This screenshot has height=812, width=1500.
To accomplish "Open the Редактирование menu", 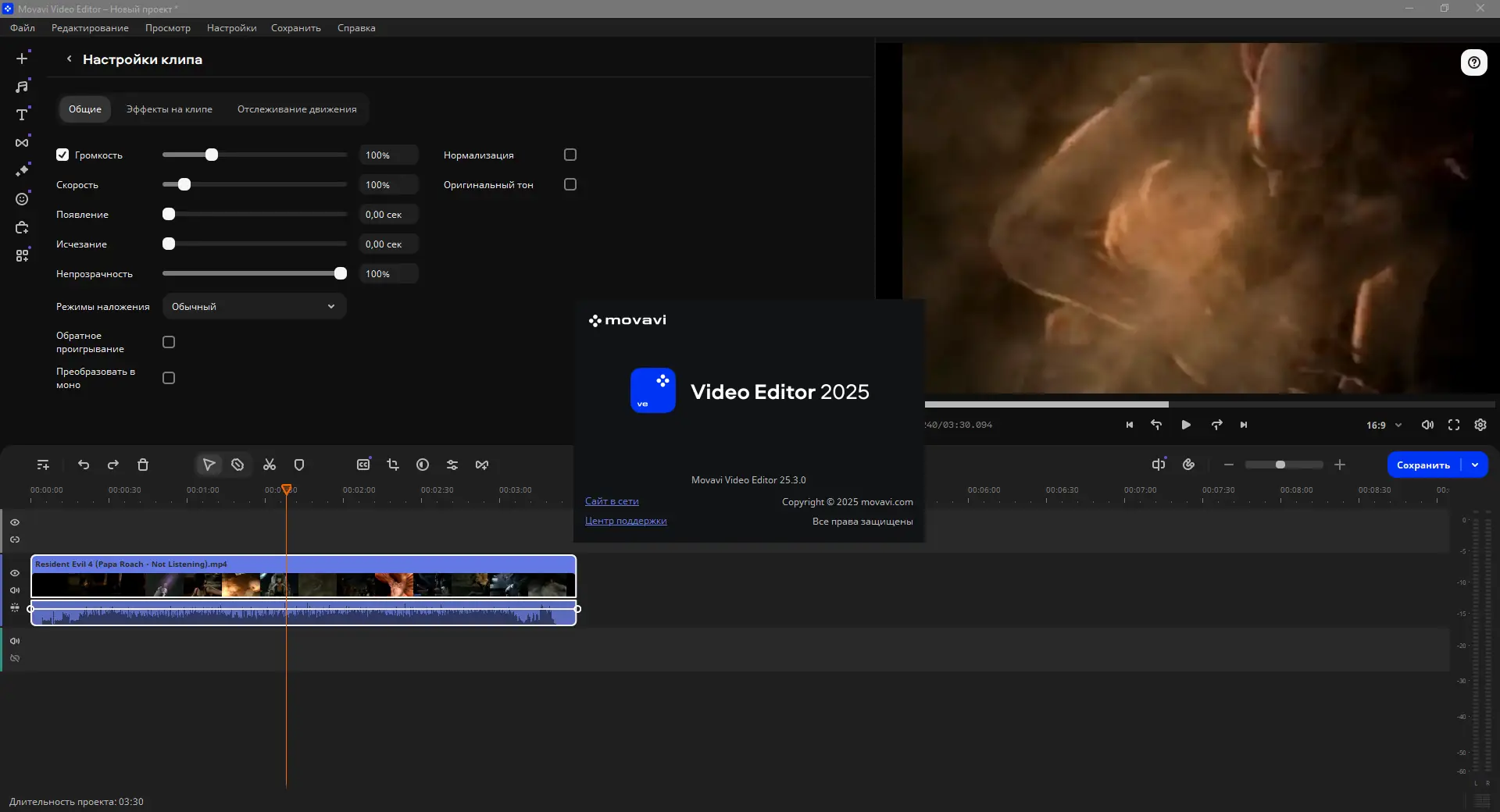I will 90,28.
